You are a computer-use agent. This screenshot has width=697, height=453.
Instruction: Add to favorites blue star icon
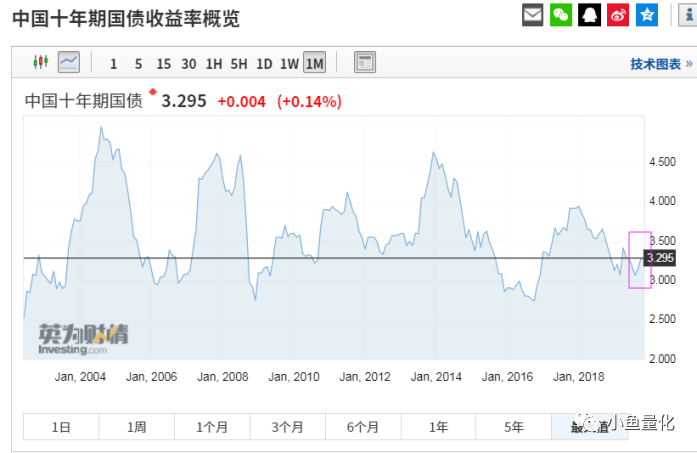point(647,15)
